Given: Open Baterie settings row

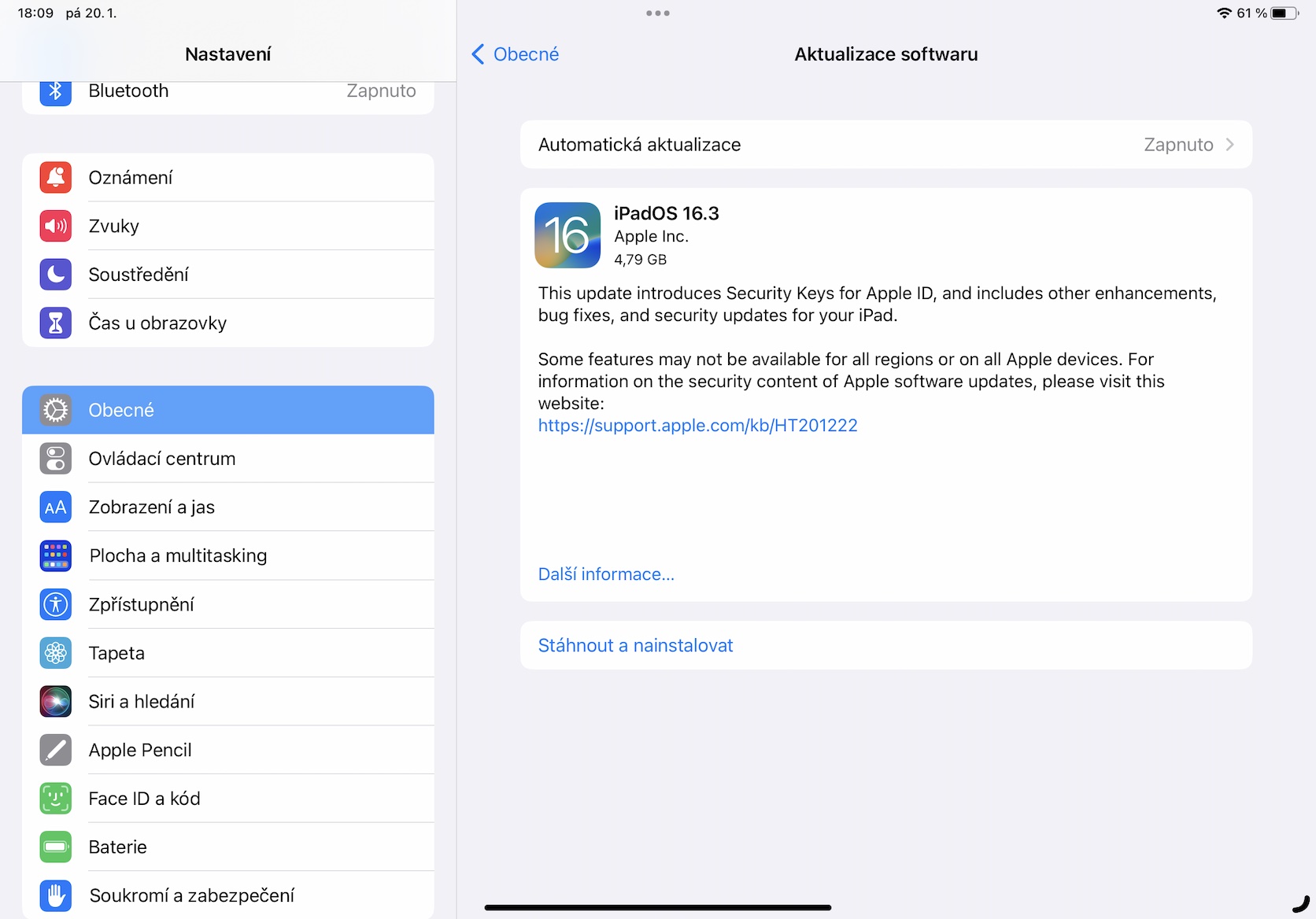Looking at the screenshot, I should 228,847.
